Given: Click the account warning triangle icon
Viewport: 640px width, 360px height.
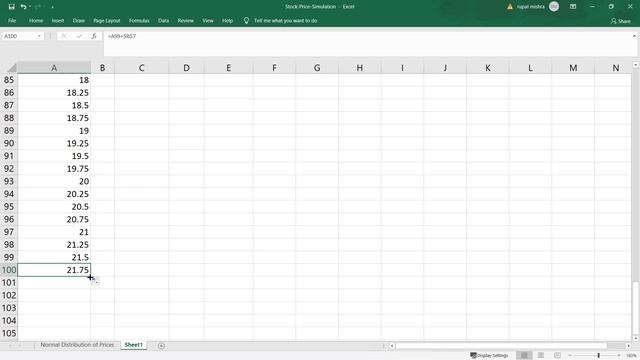Looking at the screenshot, I should tap(510, 7).
